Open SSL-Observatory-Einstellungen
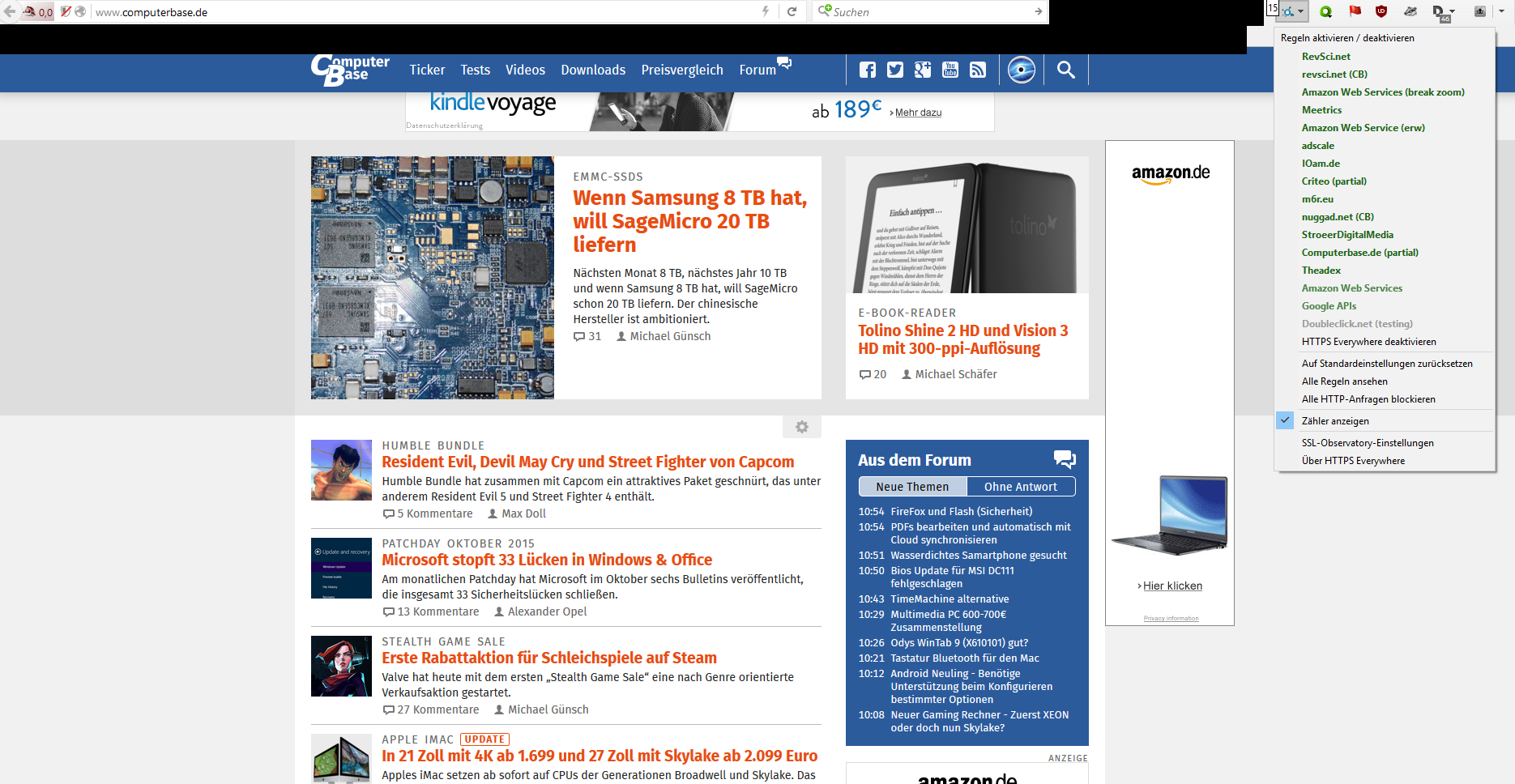1515x784 pixels. pyautogui.click(x=1368, y=443)
